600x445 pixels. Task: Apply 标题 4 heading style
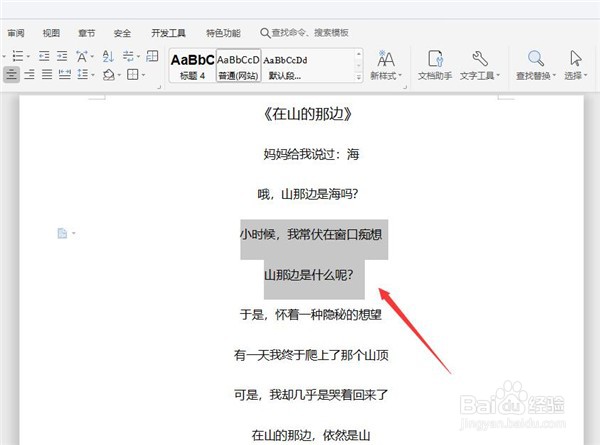(192, 66)
